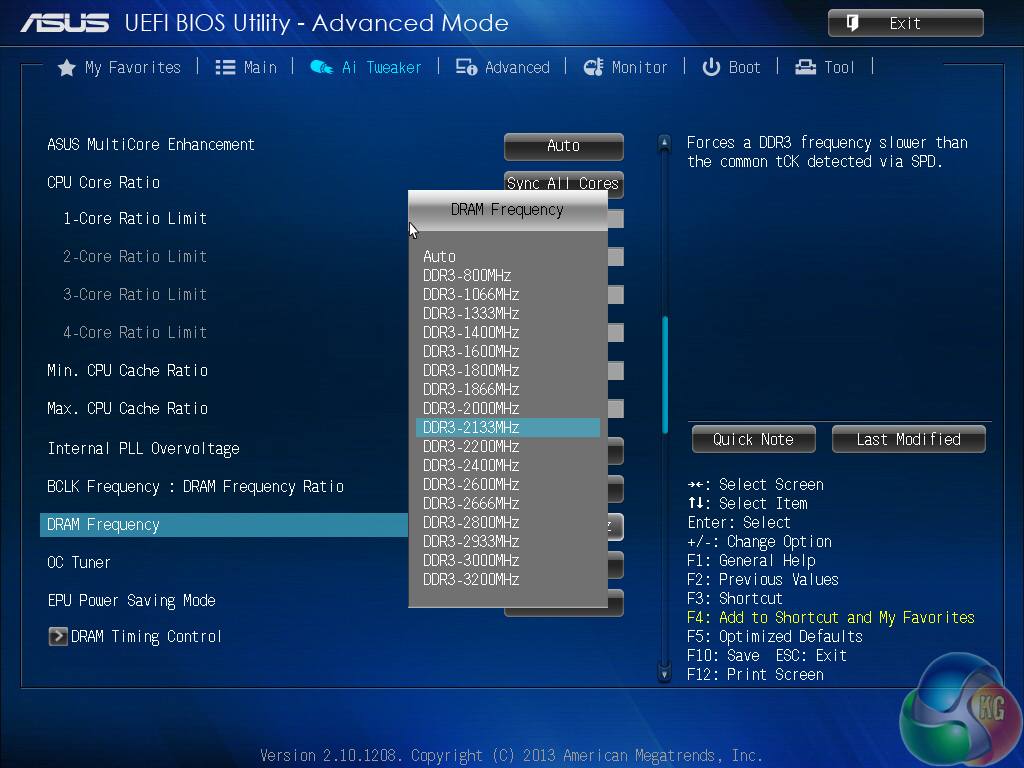
Task: Select DDR3-2000MHz frequency
Action: pyautogui.click(x=507, y=408)
